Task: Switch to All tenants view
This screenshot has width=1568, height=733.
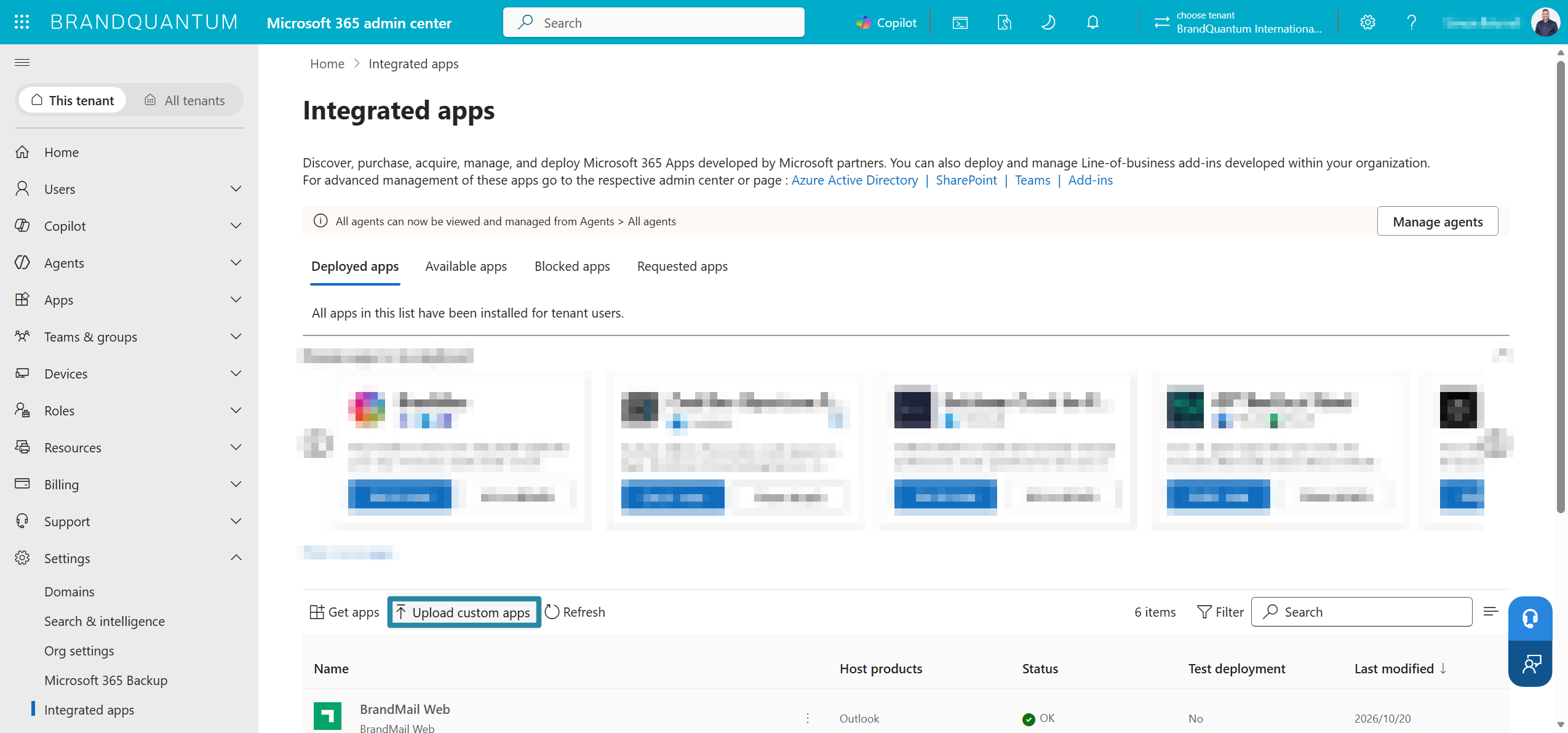Action: point(185,100)
